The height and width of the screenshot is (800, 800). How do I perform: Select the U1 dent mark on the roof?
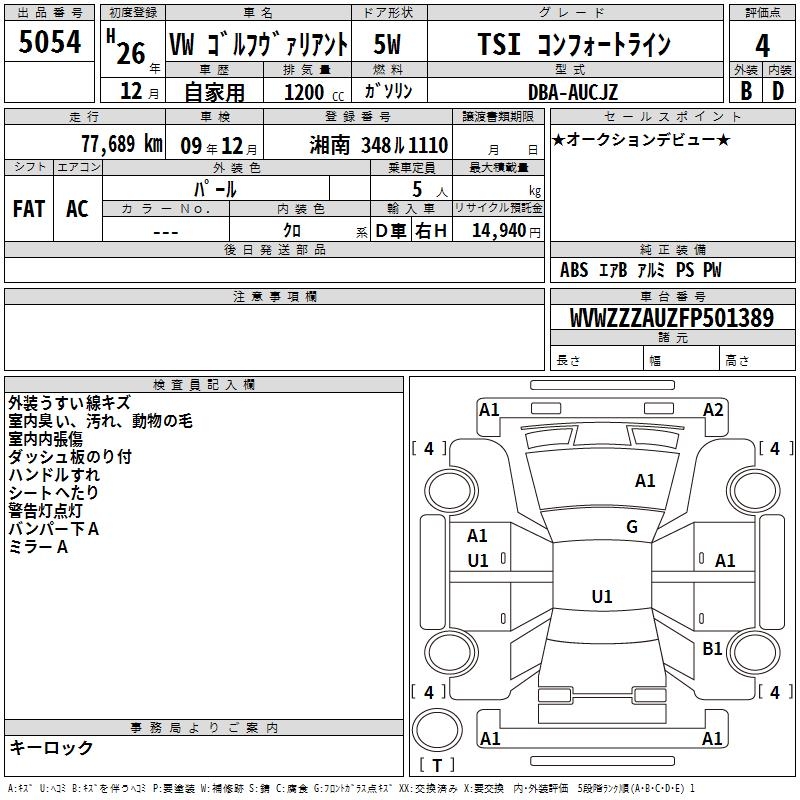coord(602,596)
